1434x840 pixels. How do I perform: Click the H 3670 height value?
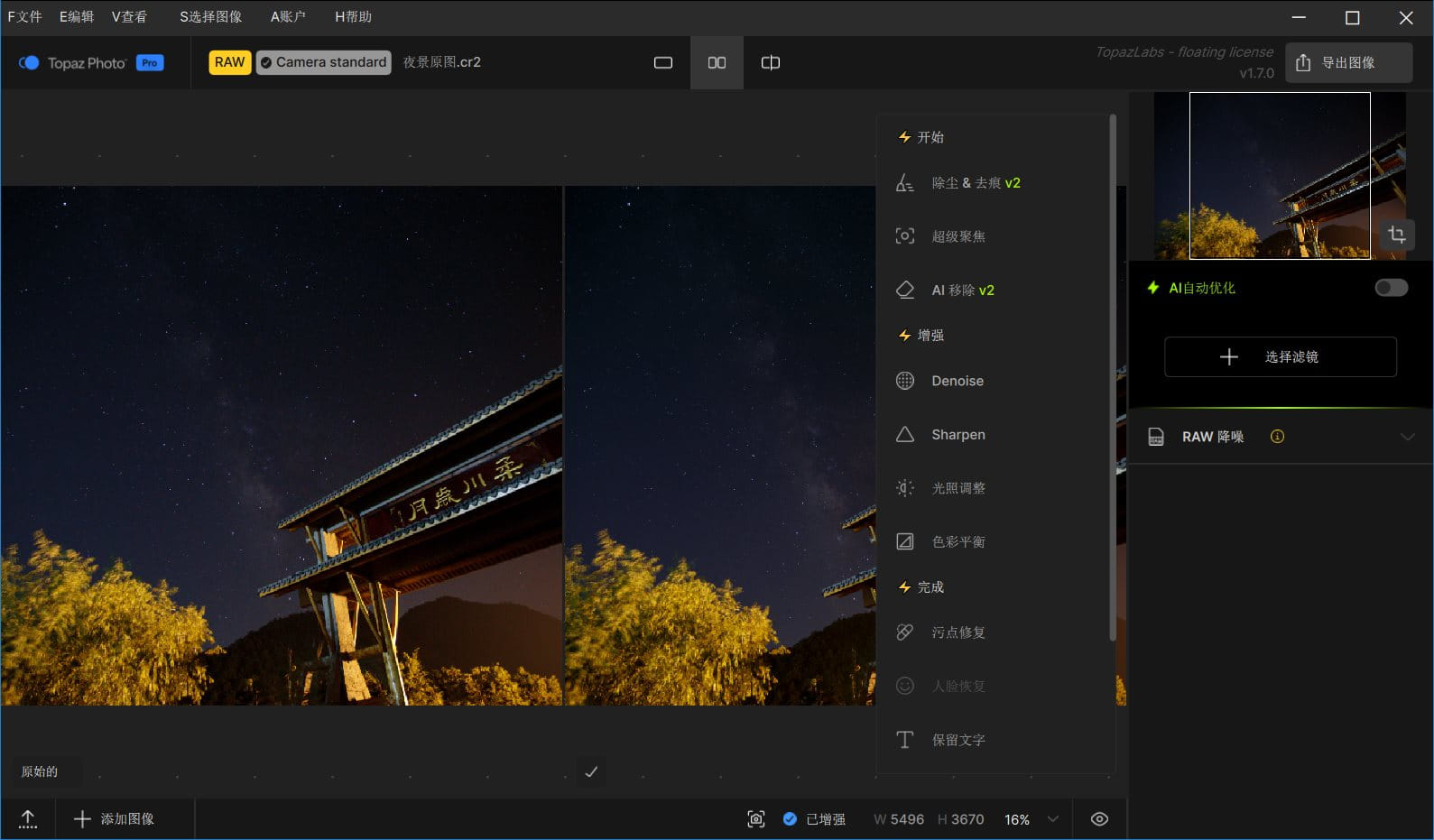point(961,819)
